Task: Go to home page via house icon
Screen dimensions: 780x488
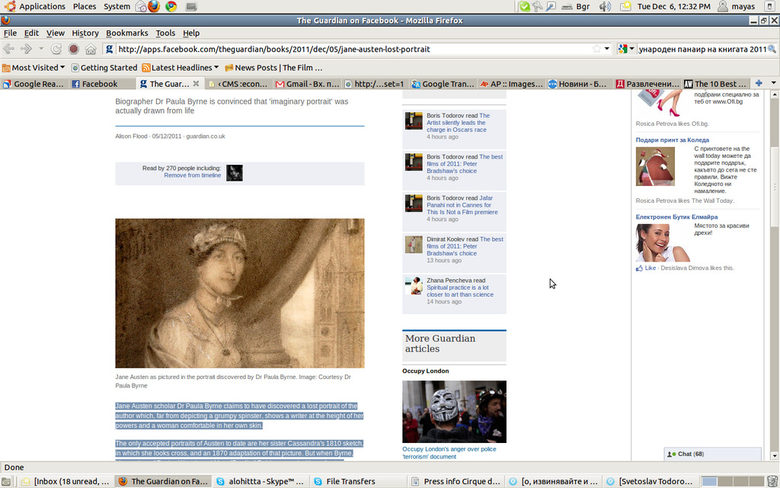Action: coord(91,49)
